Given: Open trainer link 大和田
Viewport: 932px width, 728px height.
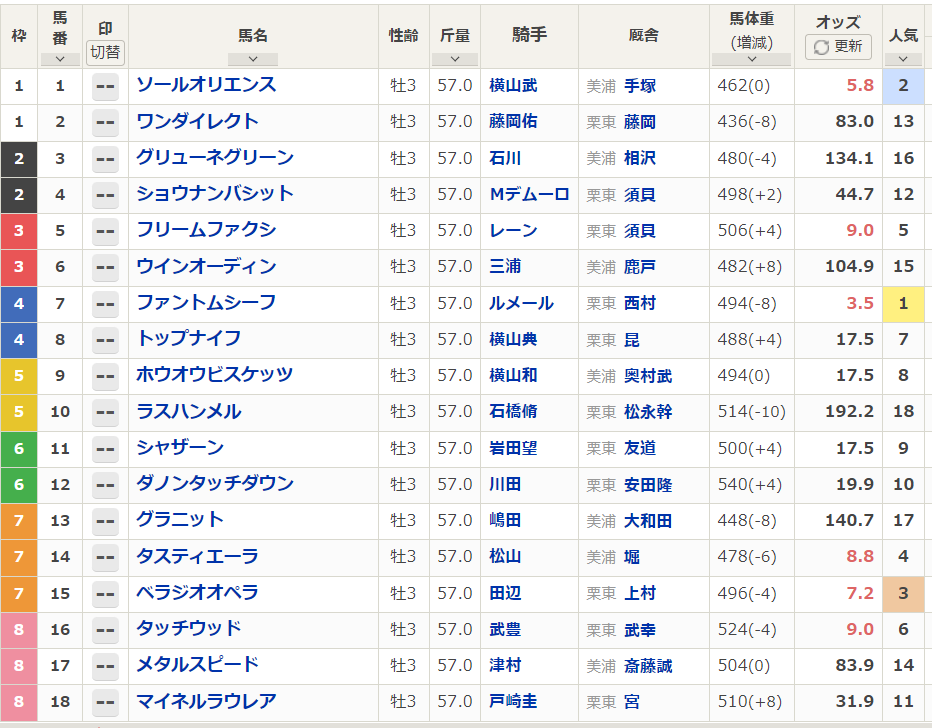Looking at the screenshot, I should 648,521.
